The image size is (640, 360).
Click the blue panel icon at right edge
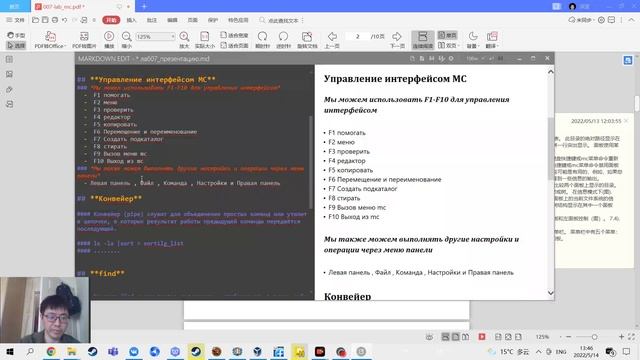[628, 60]
